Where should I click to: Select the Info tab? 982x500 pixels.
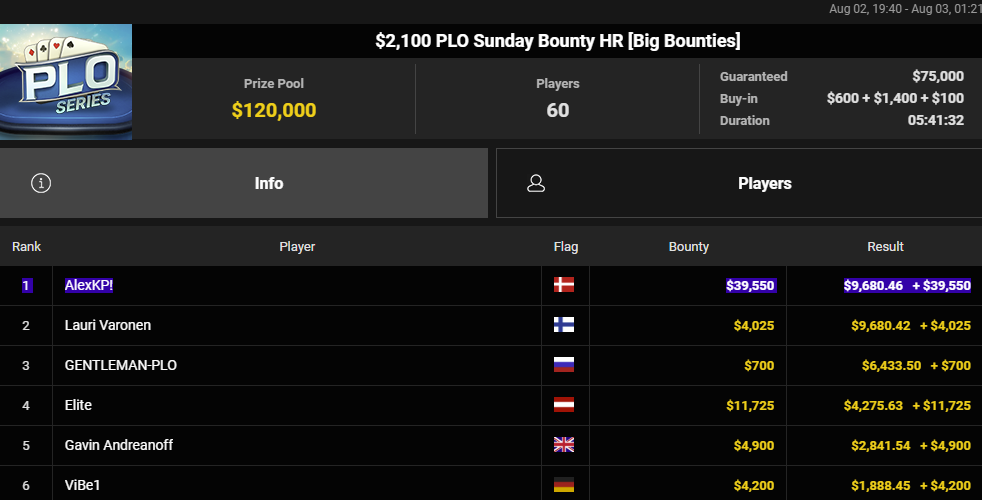coord(244,183)
